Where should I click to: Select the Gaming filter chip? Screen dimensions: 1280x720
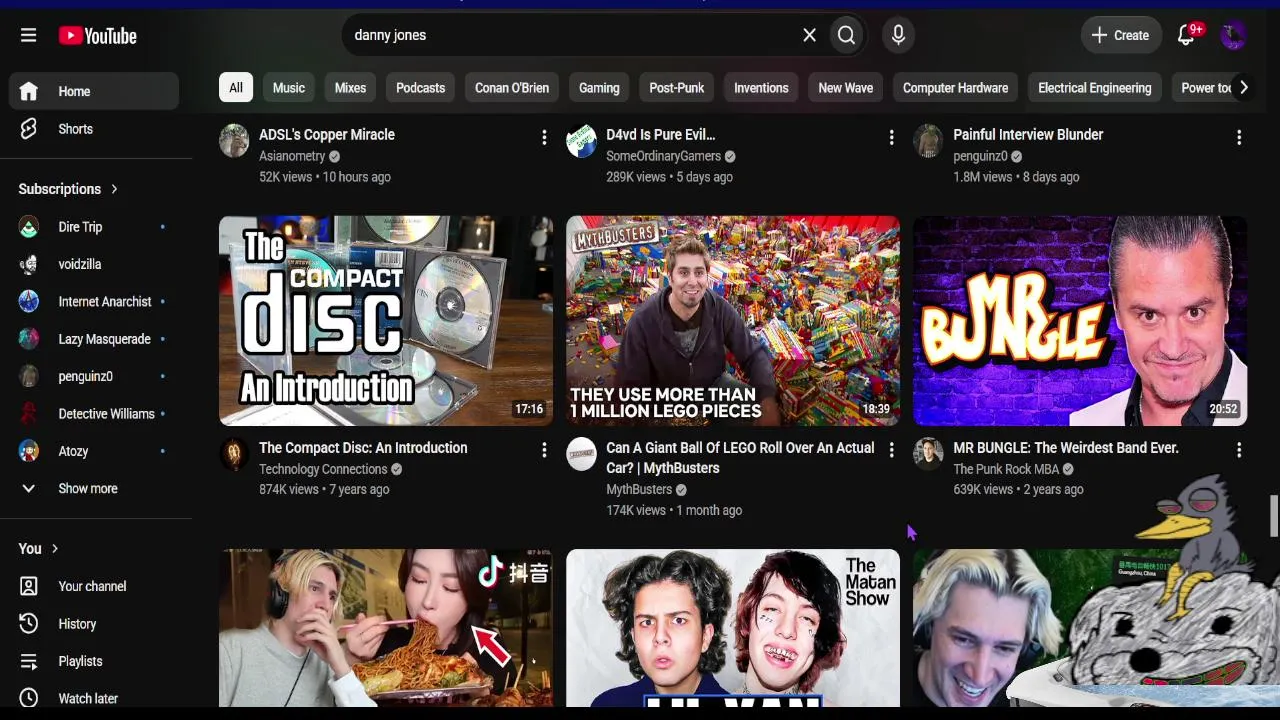599,88
